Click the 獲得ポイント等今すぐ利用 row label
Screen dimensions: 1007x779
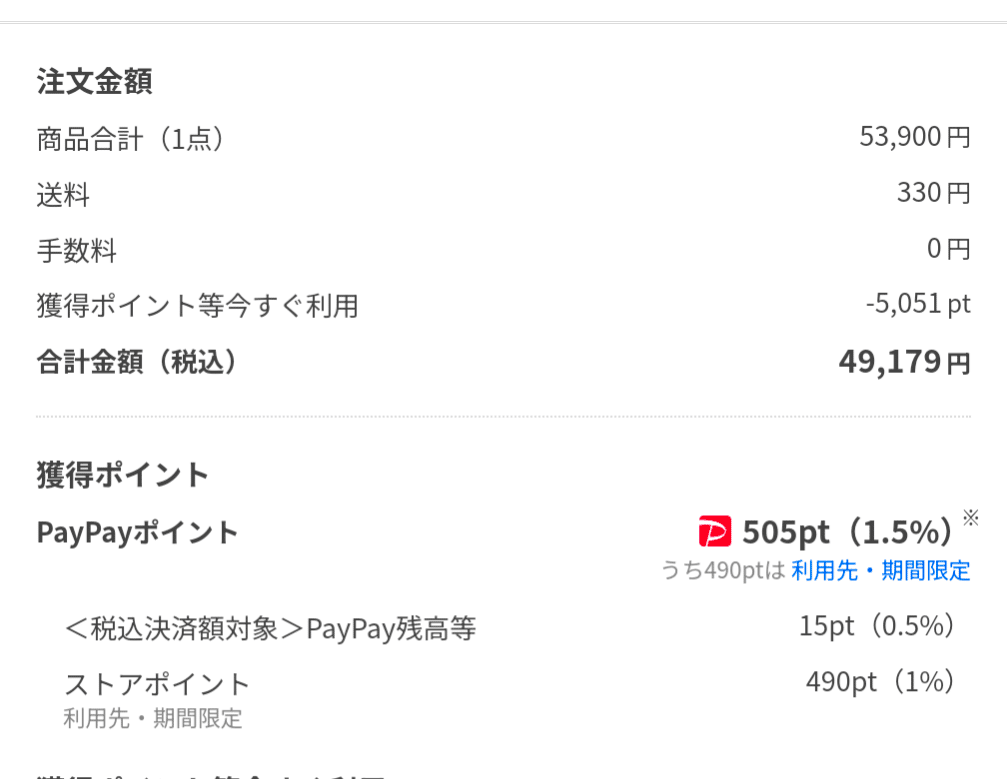pos(198,306)
